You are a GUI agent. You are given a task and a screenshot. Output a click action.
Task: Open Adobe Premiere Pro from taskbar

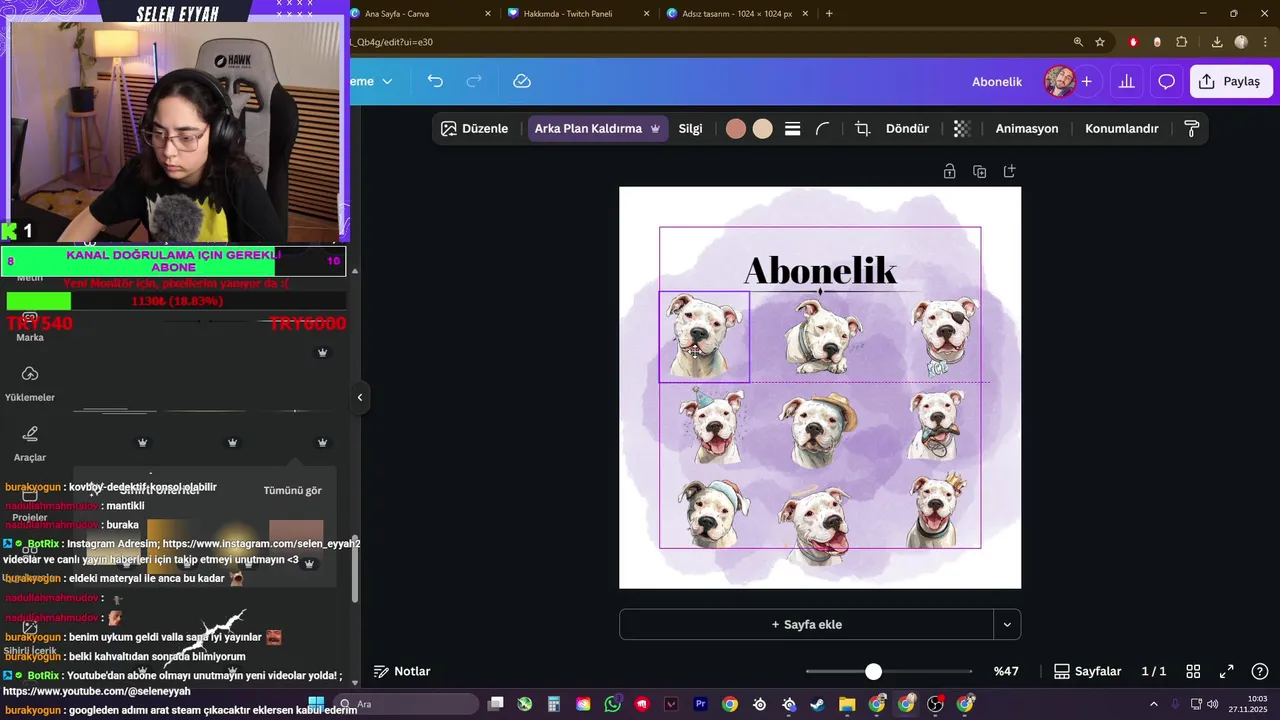(x=700, y=704)
